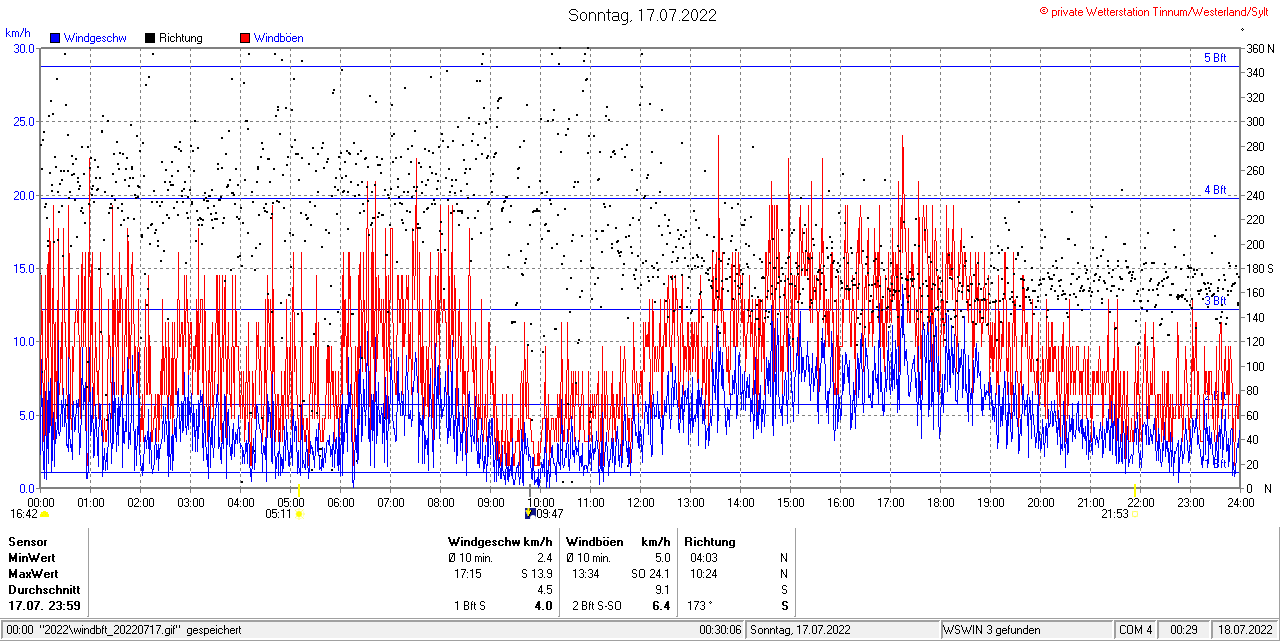Click the 17:15 maximum wind speed time

tap(468, 574)
